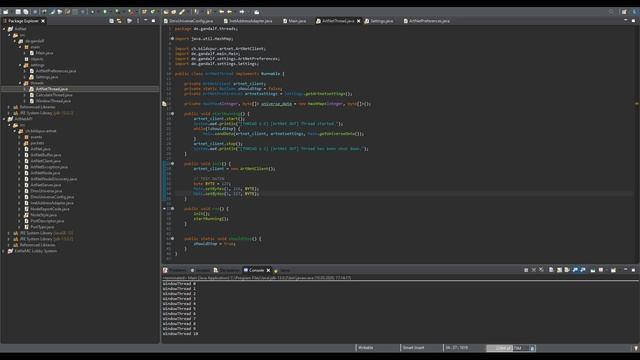
Task: Toggle show console when standard output changes
Action: pyautogui.click(x=575, y=270)
